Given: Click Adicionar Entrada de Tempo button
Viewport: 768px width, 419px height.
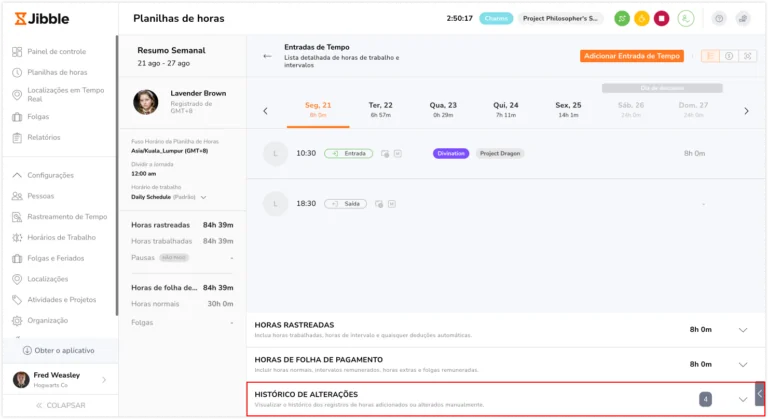Looking at the screenshot, I should [631, 56].
